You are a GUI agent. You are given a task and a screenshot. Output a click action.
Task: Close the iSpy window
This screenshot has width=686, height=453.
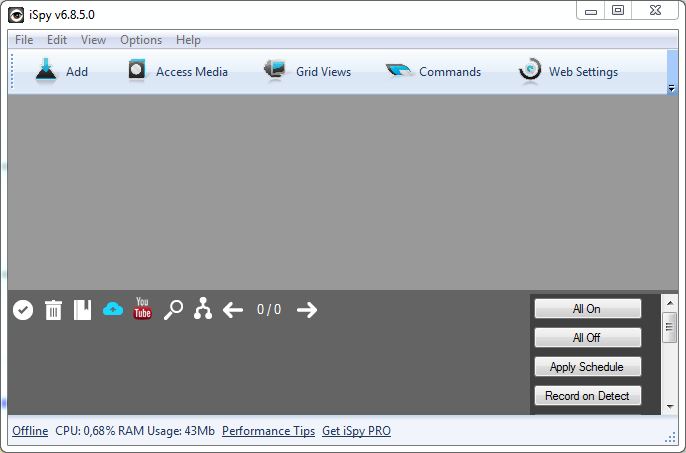click(655, 11)
